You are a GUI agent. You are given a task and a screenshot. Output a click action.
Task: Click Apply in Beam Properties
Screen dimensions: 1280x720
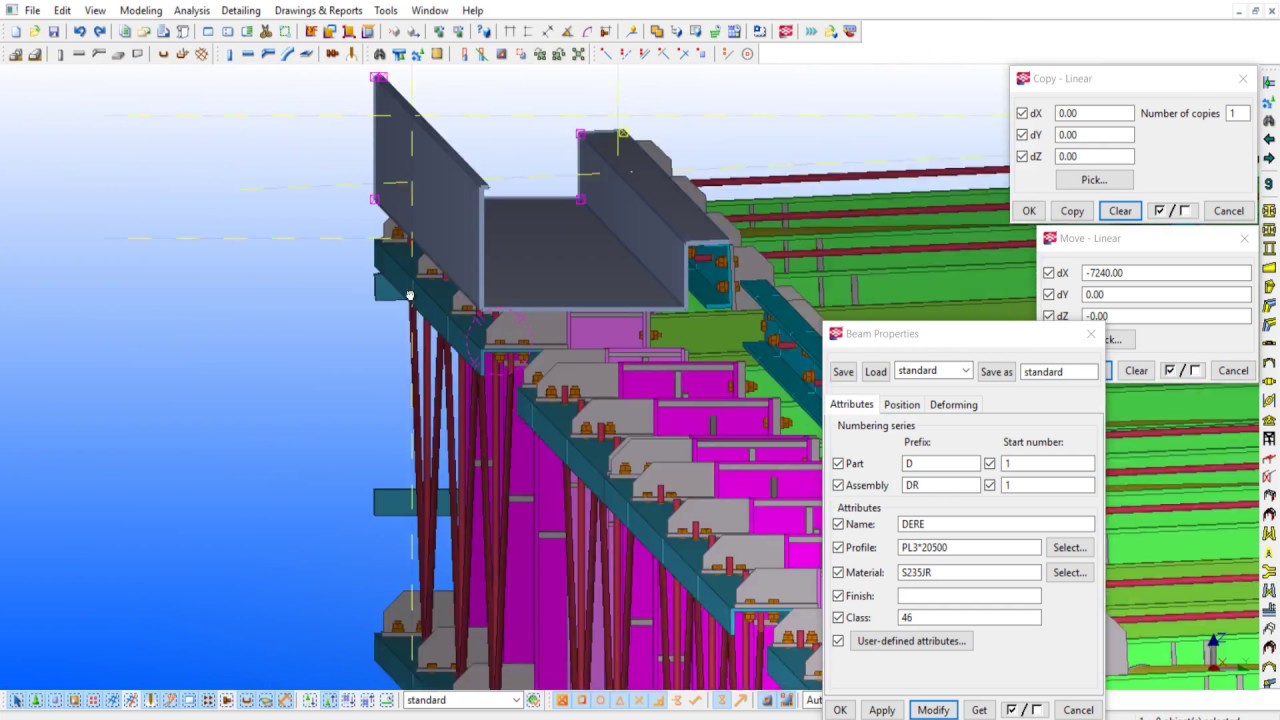(x=882, y=710)
